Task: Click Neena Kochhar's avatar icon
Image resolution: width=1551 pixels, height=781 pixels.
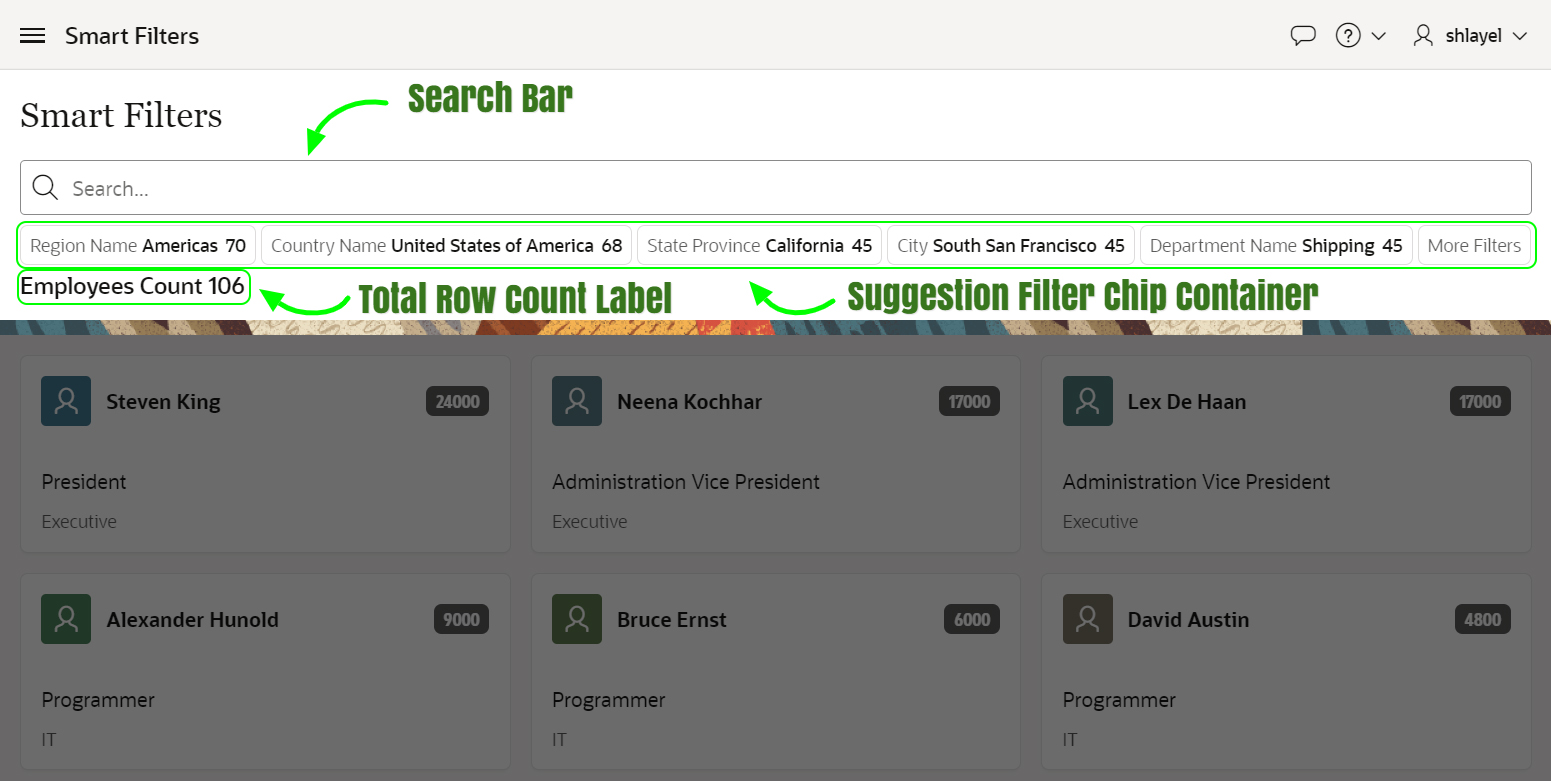Action: [x=577, y=401]
